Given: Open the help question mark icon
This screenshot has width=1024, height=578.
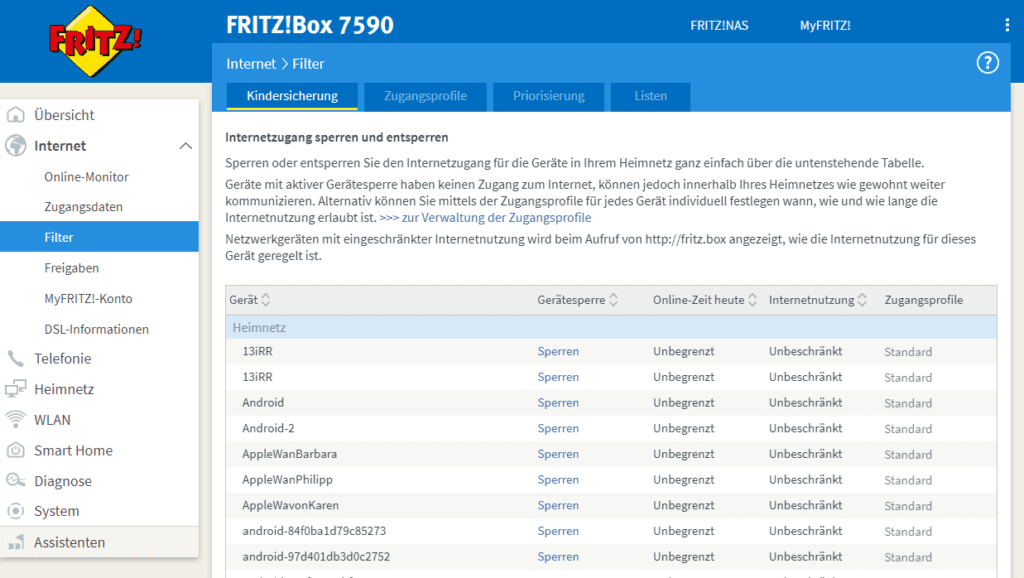Looking at the screenshot, I should tap(987, 63).
